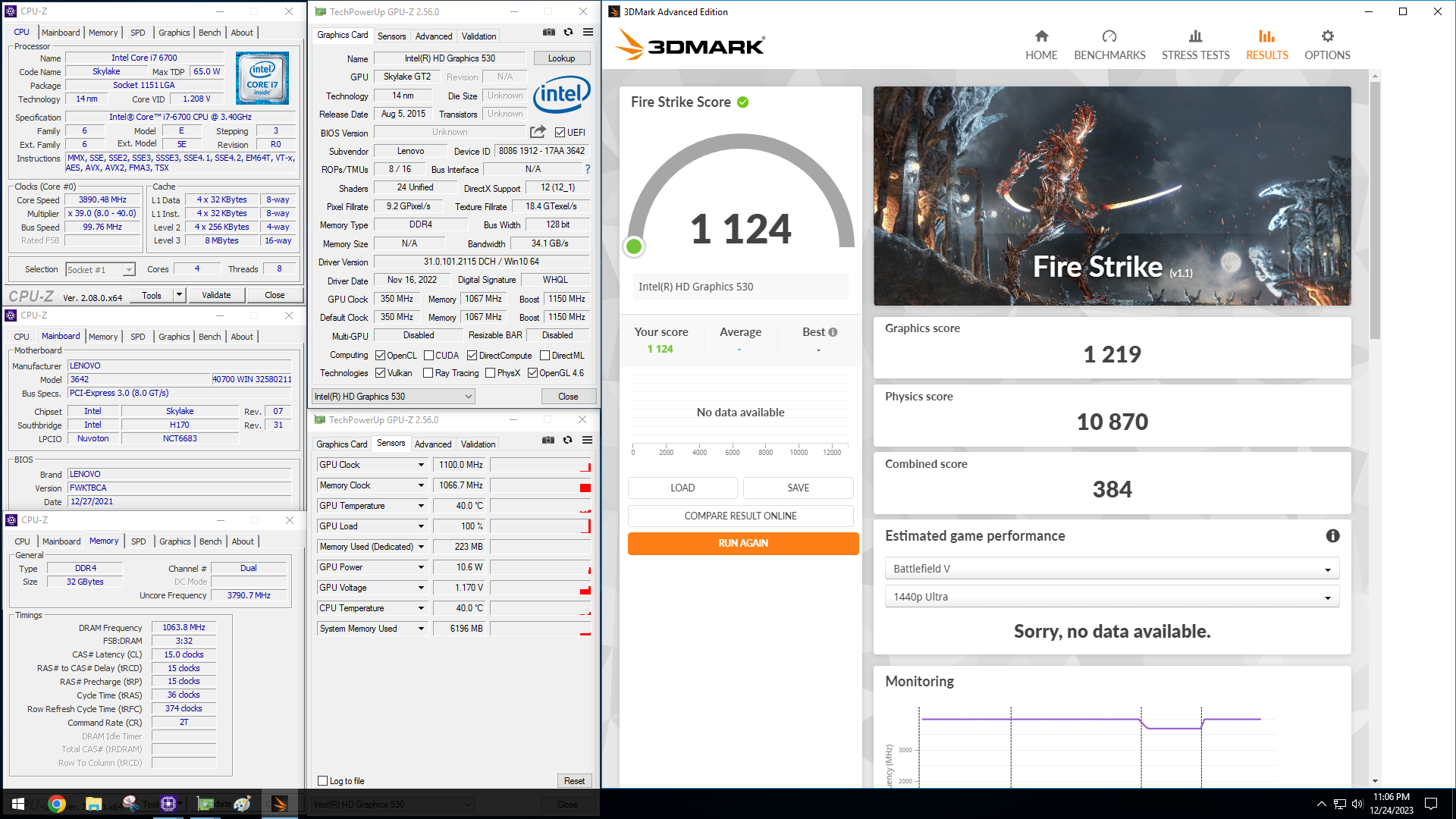Open the 3DMark HOME section
Viewport: 1456px width, 819px height.
[x=1041, y=45]
